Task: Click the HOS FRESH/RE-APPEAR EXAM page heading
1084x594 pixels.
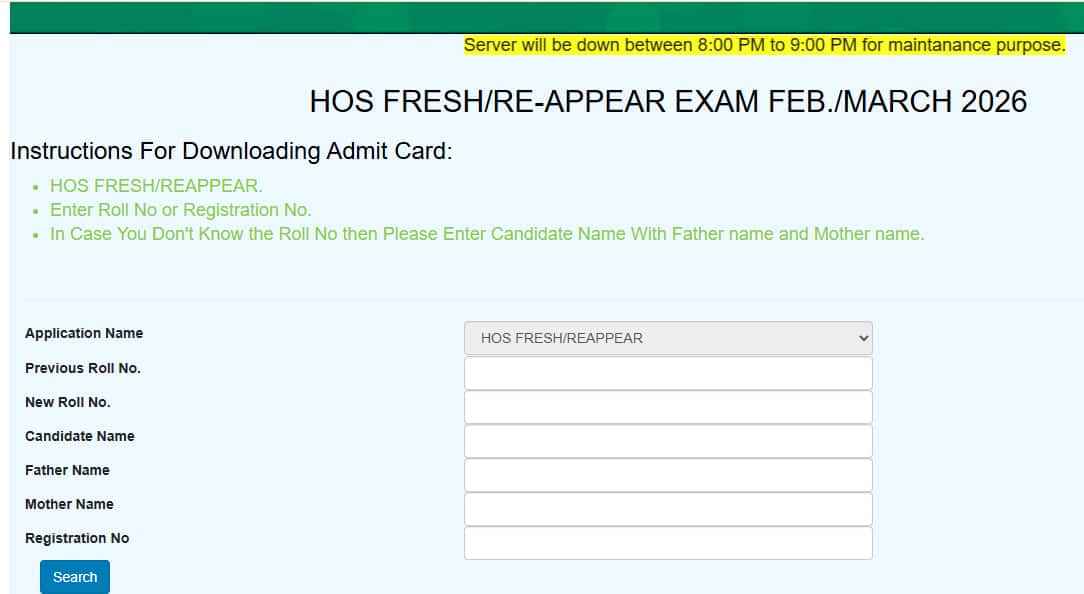Action: (x=668, y=101)
